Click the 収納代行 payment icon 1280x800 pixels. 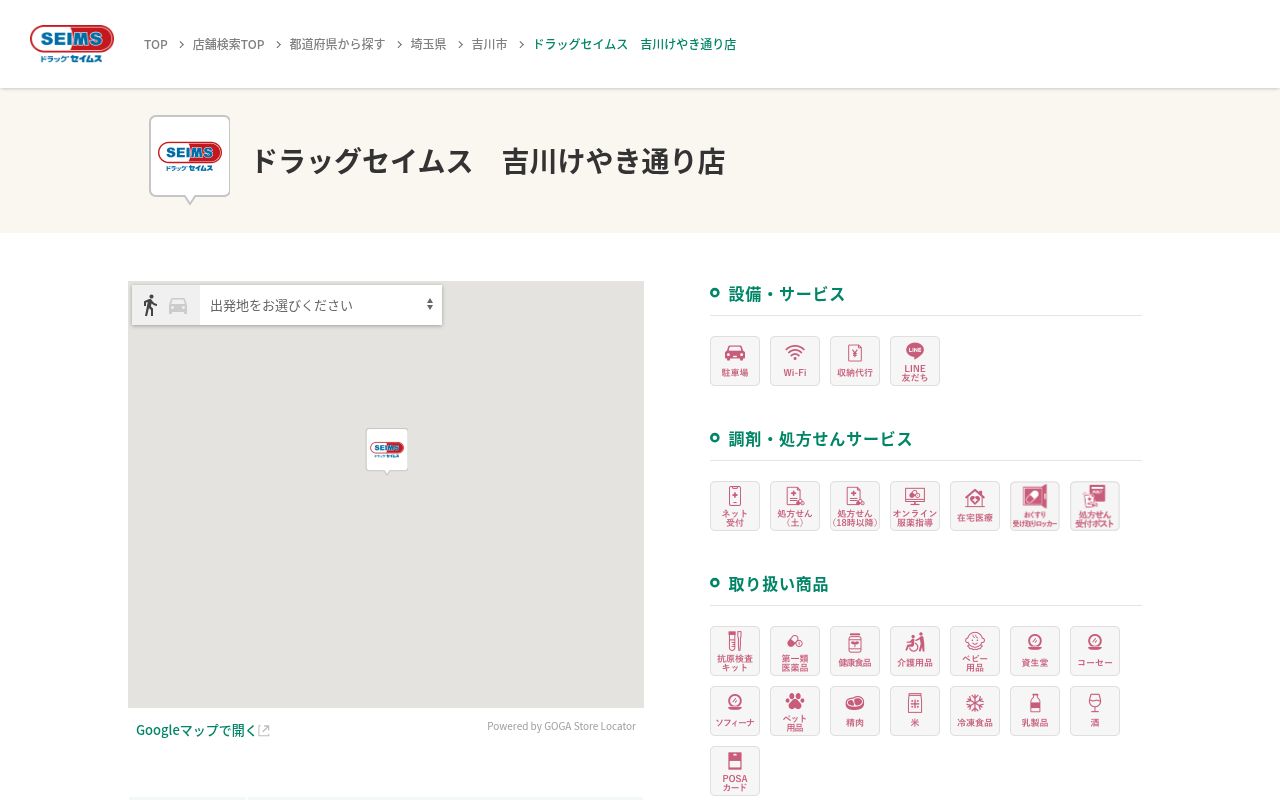(x=855, y=361)
